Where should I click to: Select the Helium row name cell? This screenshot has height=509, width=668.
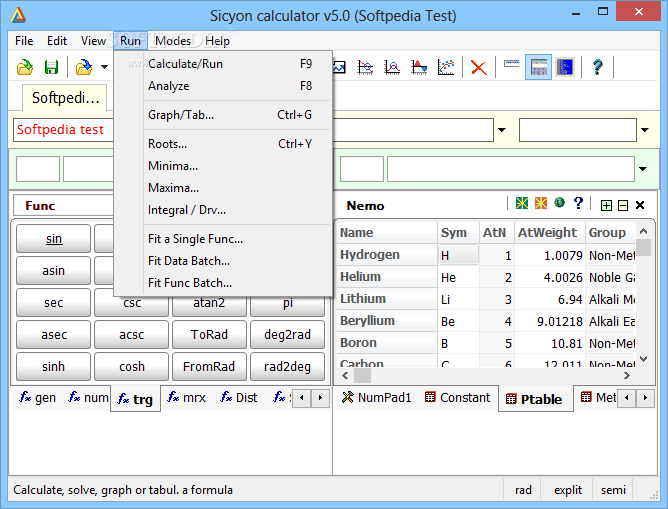point(387,277)
